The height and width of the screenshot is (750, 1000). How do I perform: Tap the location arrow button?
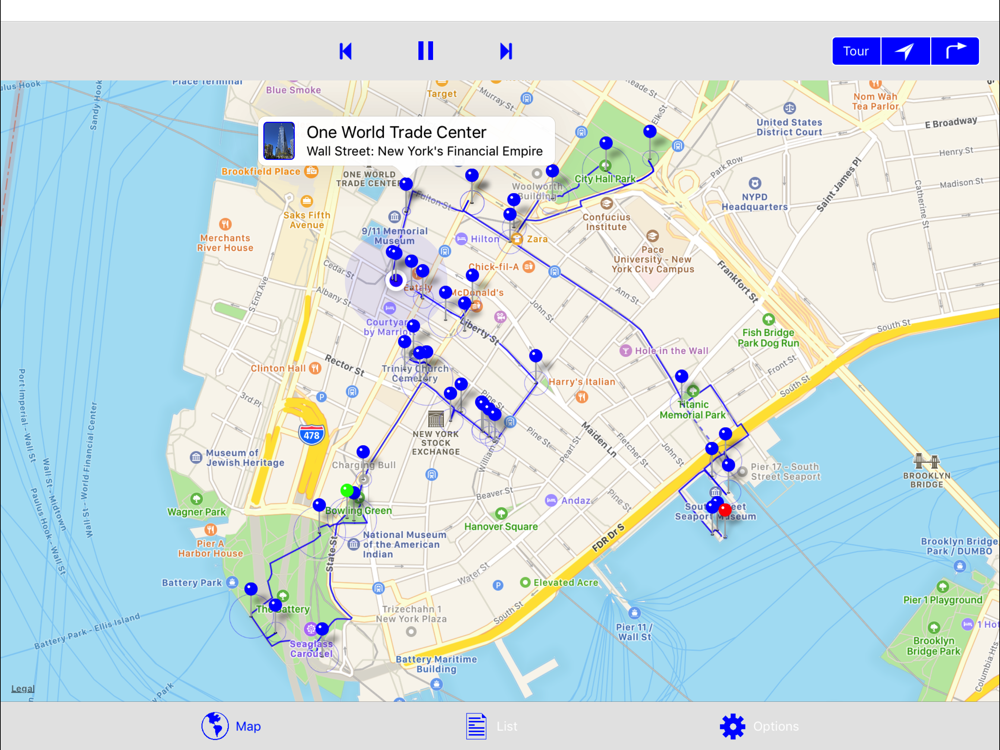pos(905,51)
